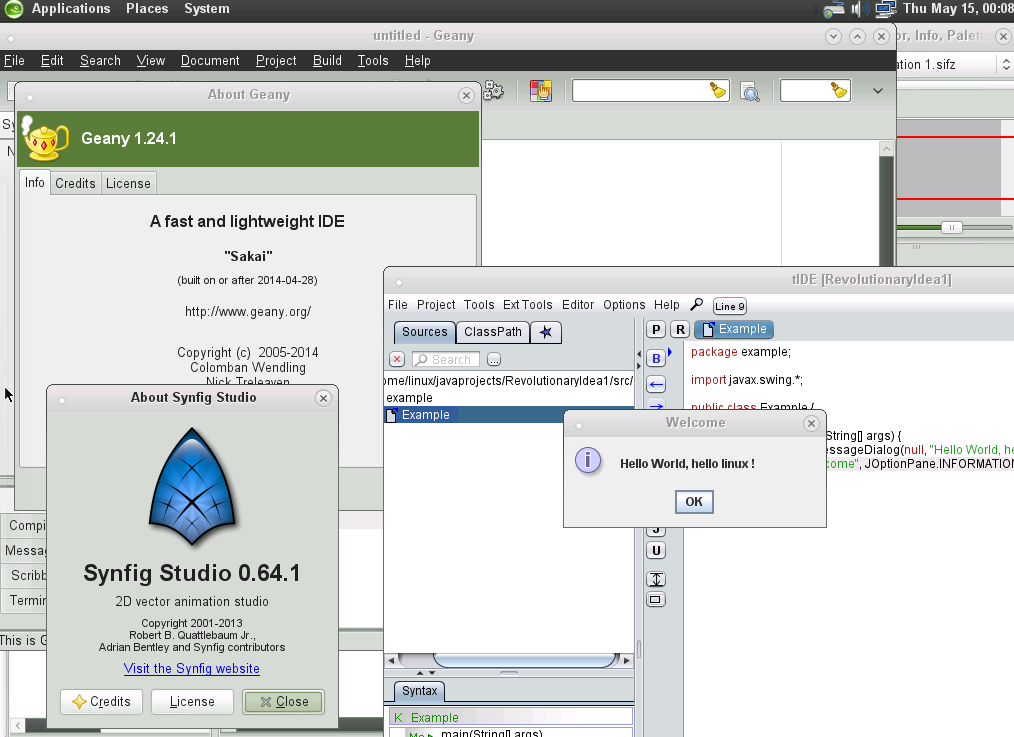
Task: Click the down arrow on the Syntax panel divider
Action: [432, 673]
